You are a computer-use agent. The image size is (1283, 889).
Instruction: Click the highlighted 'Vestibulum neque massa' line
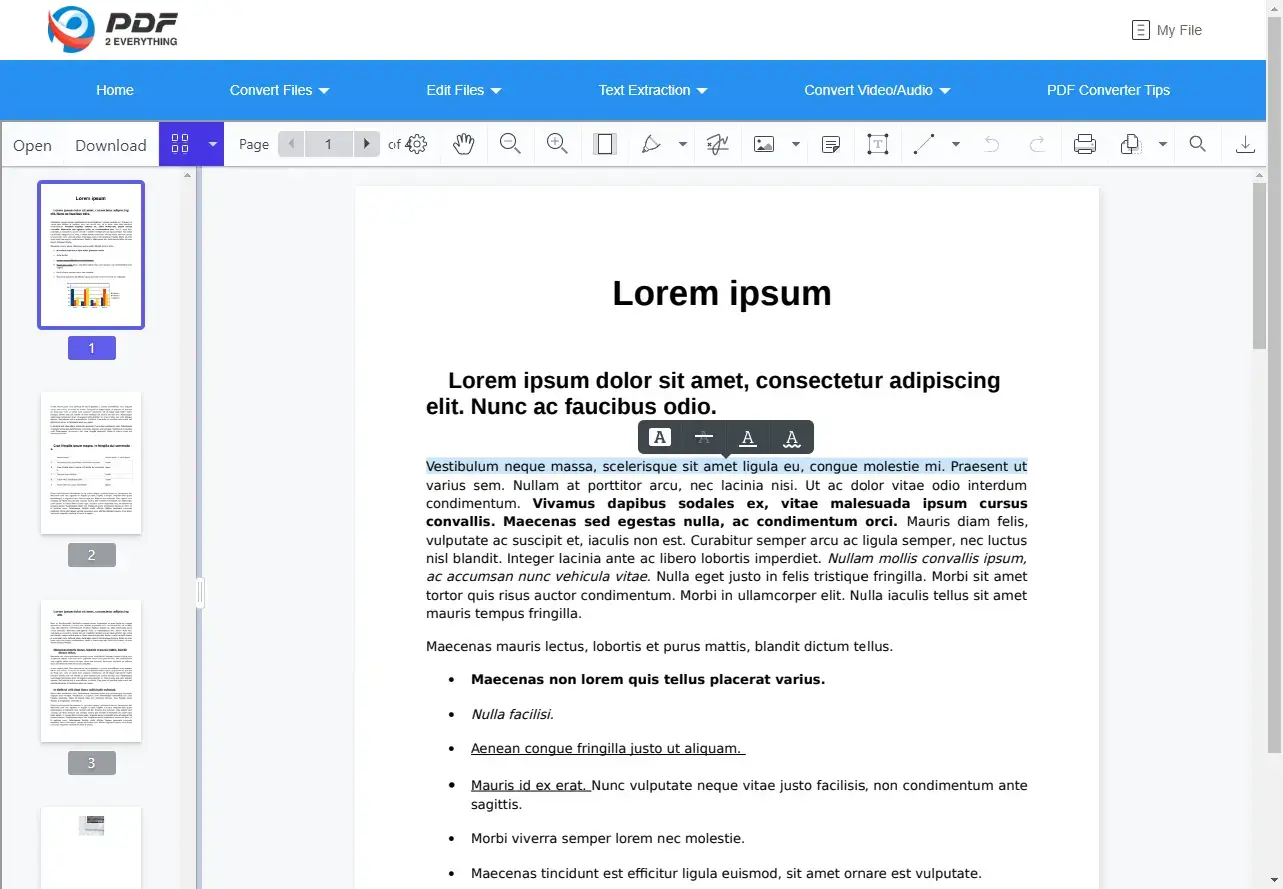pyautogui.click(x=726, y=466)
